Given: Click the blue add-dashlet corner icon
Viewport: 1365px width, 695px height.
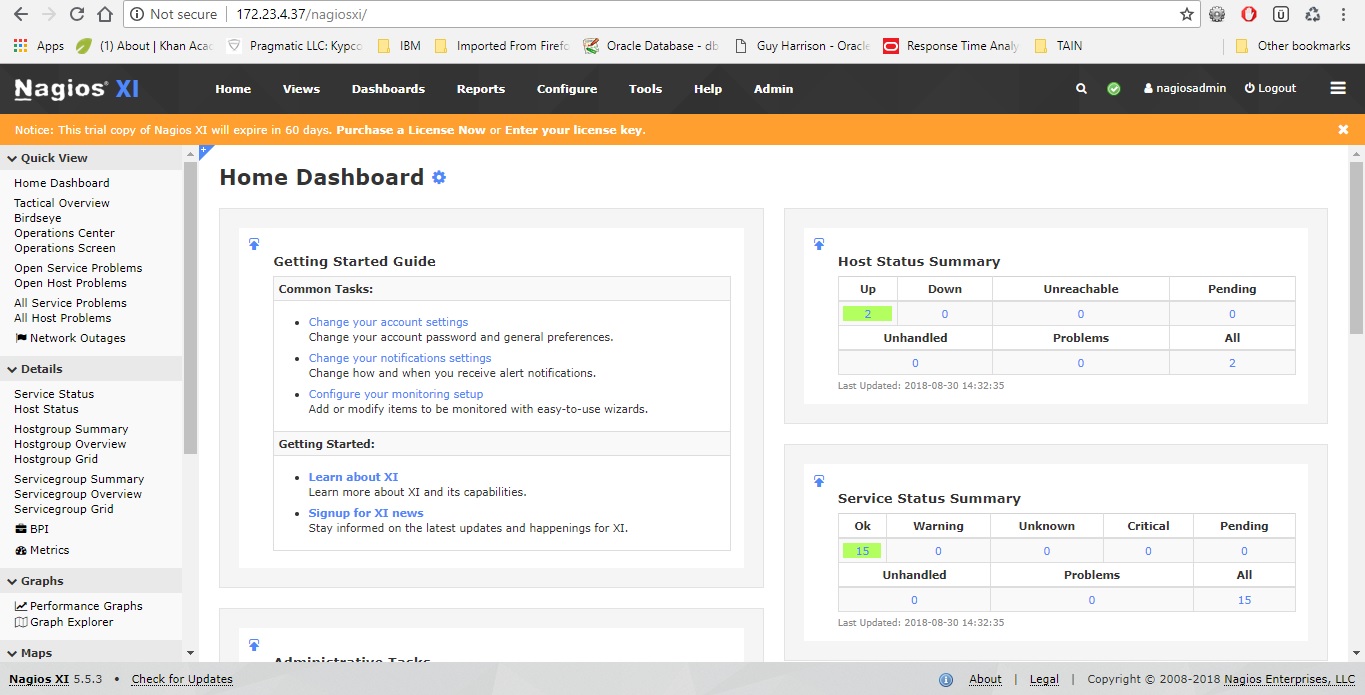Looking at the screenshot, I should tap(205, 151).
